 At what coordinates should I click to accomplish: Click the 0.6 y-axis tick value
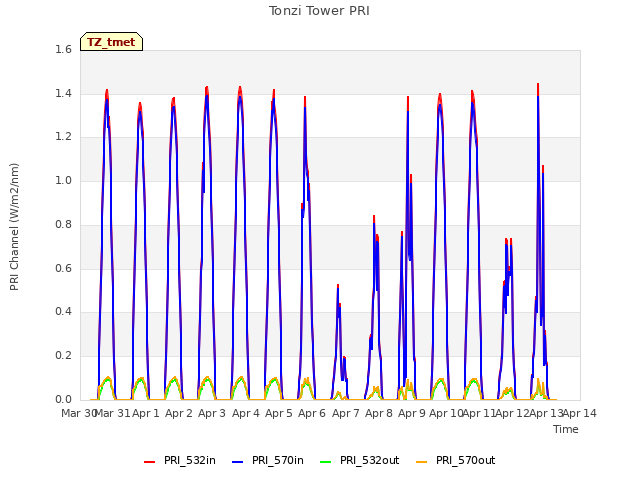63,268
